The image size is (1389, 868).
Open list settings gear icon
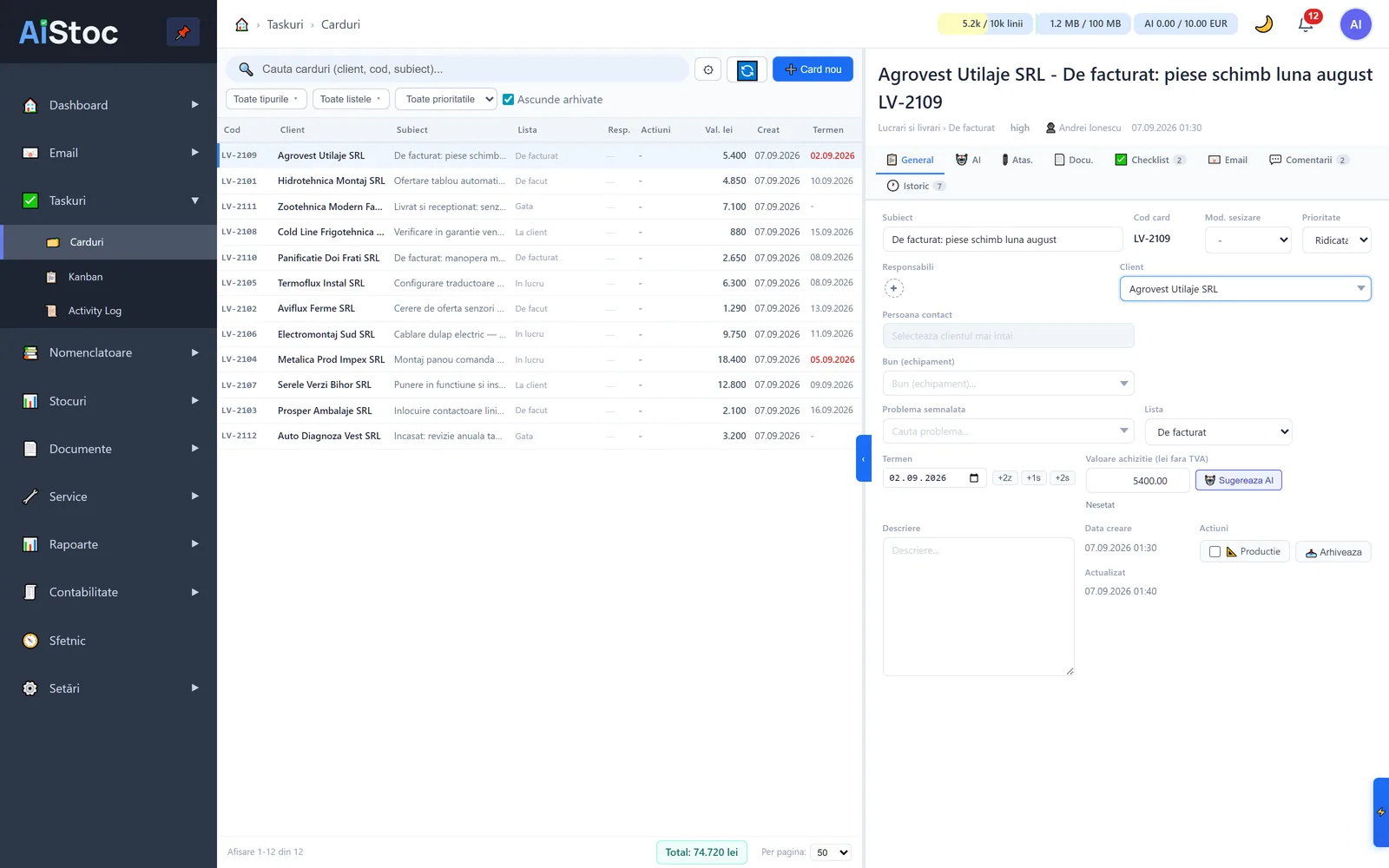(x=708, y=69)
